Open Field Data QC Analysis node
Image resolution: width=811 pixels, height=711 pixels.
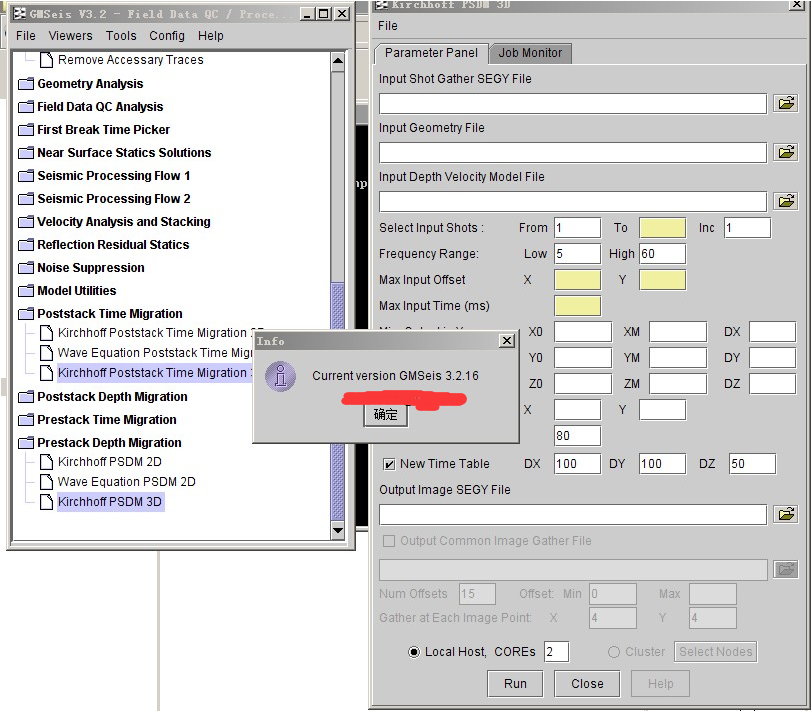[x=100, y=107]
